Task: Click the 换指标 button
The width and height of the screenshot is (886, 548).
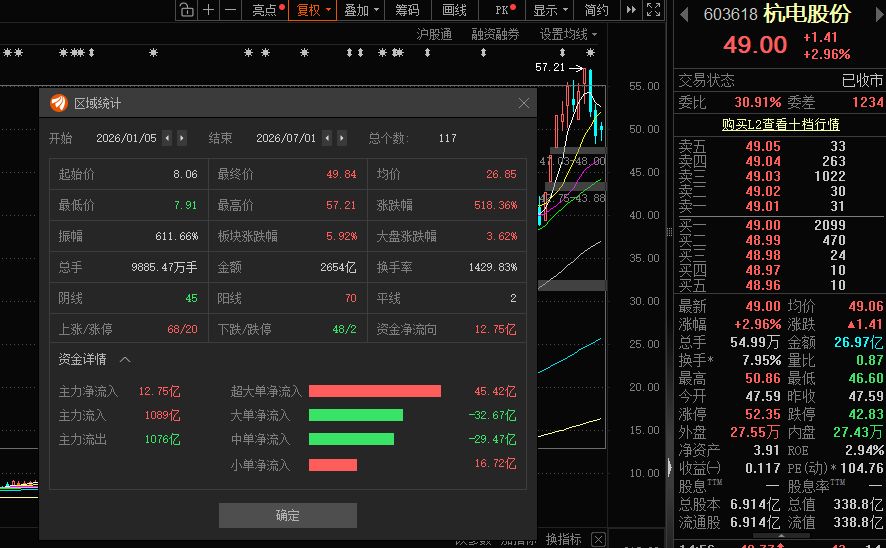Action: (x=563, y=539)
